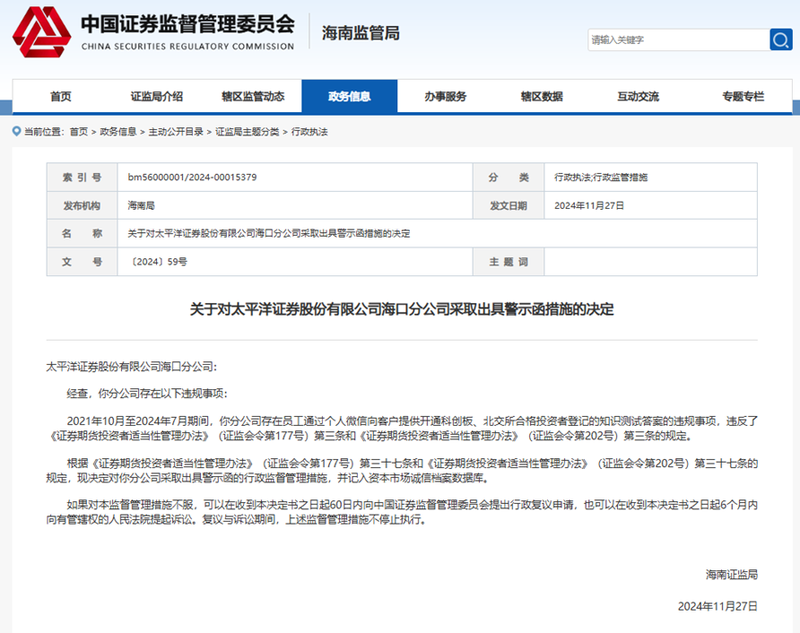
Task: Open the 证监局介绍 navigation tab
Action: pyautogui.click(x=157, y=96)
